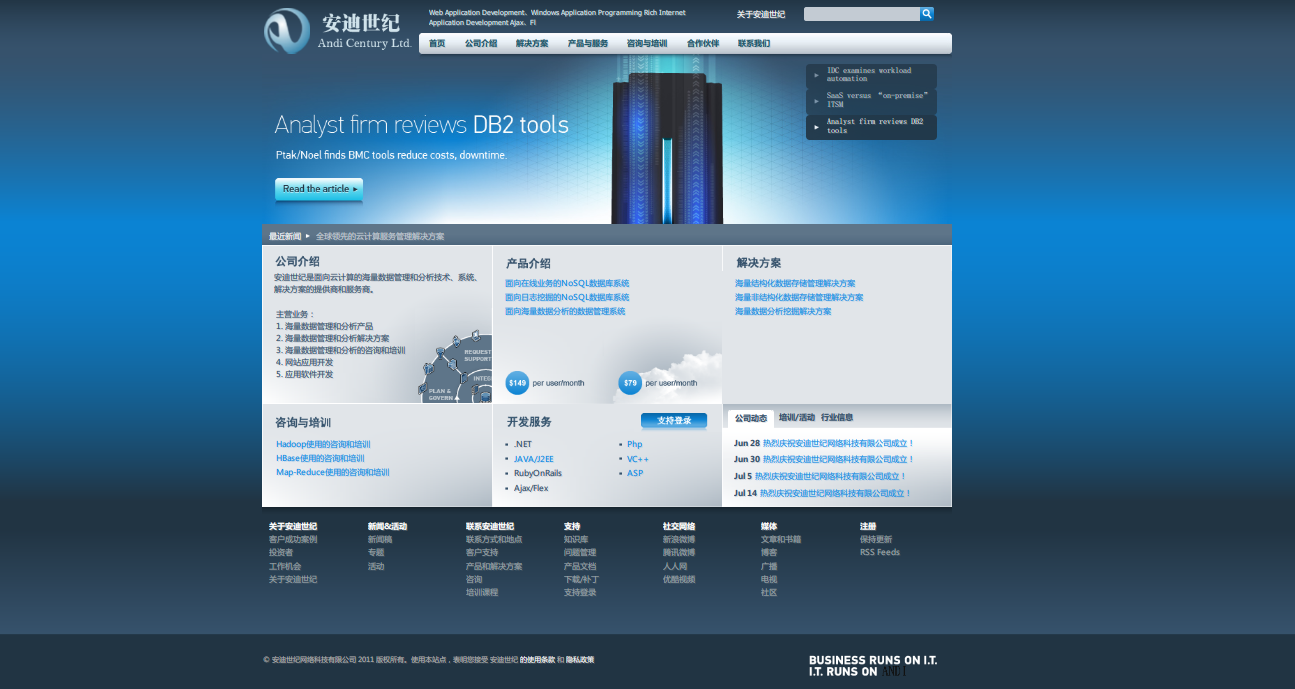Image resolution: width=1295 pixels, height=689 pixels.
Task: Open footer link RSS Feeds
Action: tap(880, 553)
